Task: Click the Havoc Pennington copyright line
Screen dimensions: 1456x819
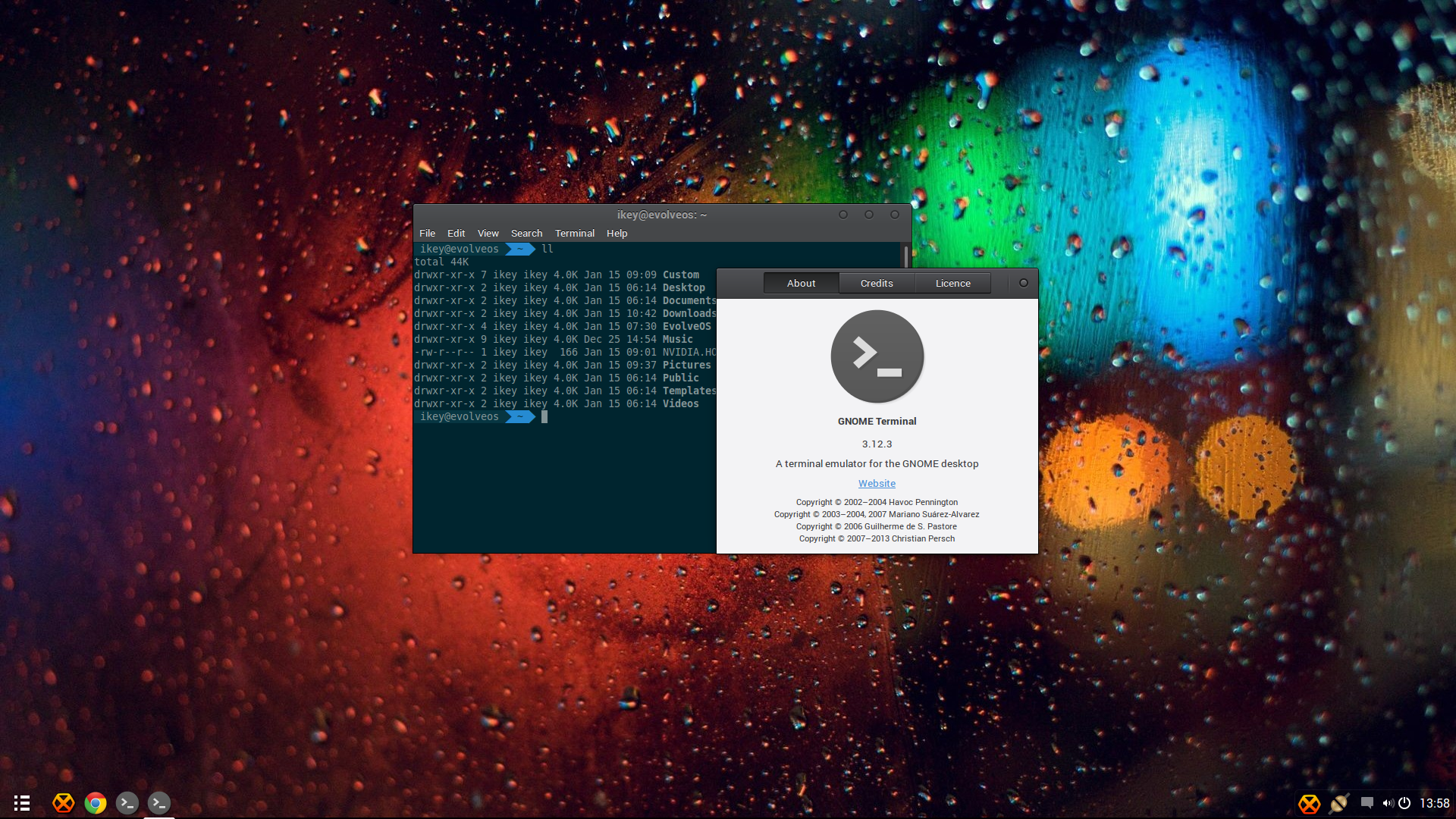Action: click(877, 502)
